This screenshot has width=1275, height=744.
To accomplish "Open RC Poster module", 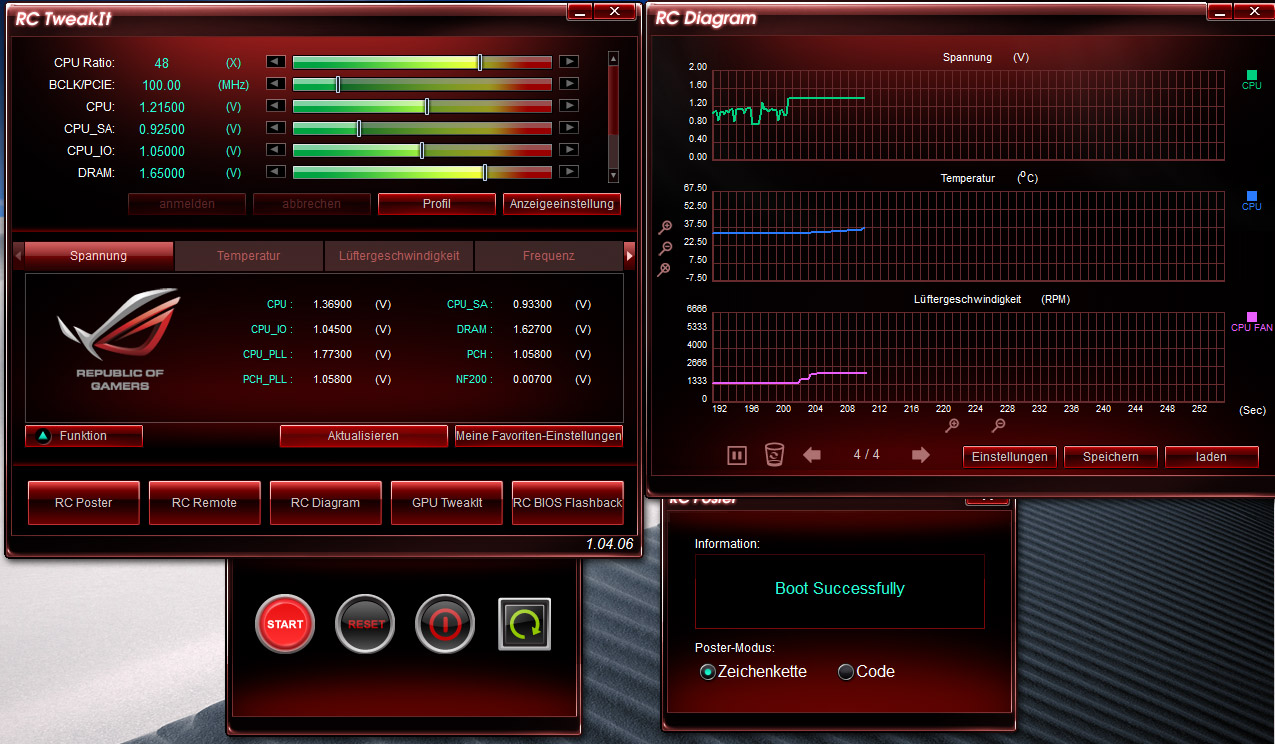I will pos(84,503).
